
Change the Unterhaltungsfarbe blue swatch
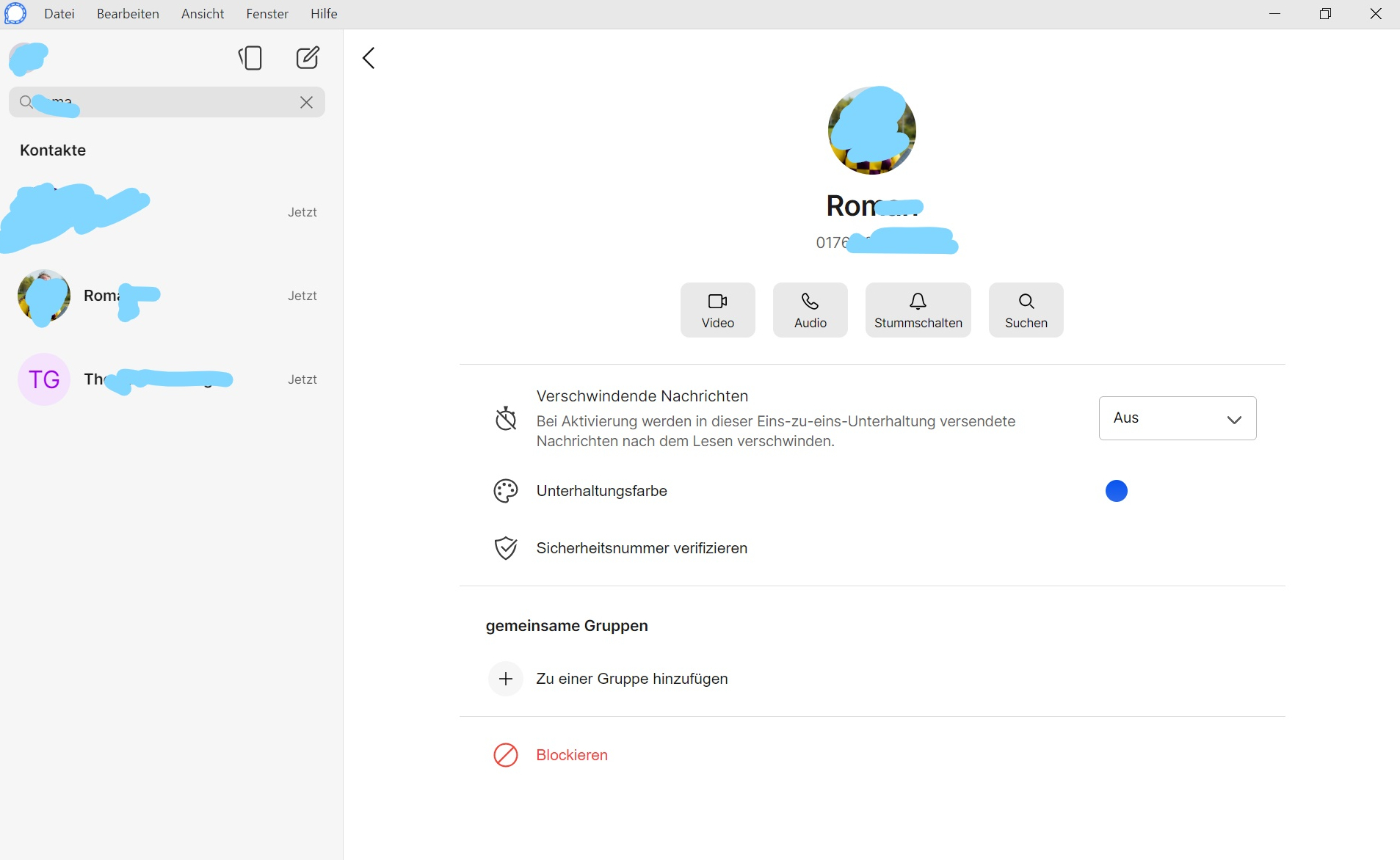click(1117, 491)
